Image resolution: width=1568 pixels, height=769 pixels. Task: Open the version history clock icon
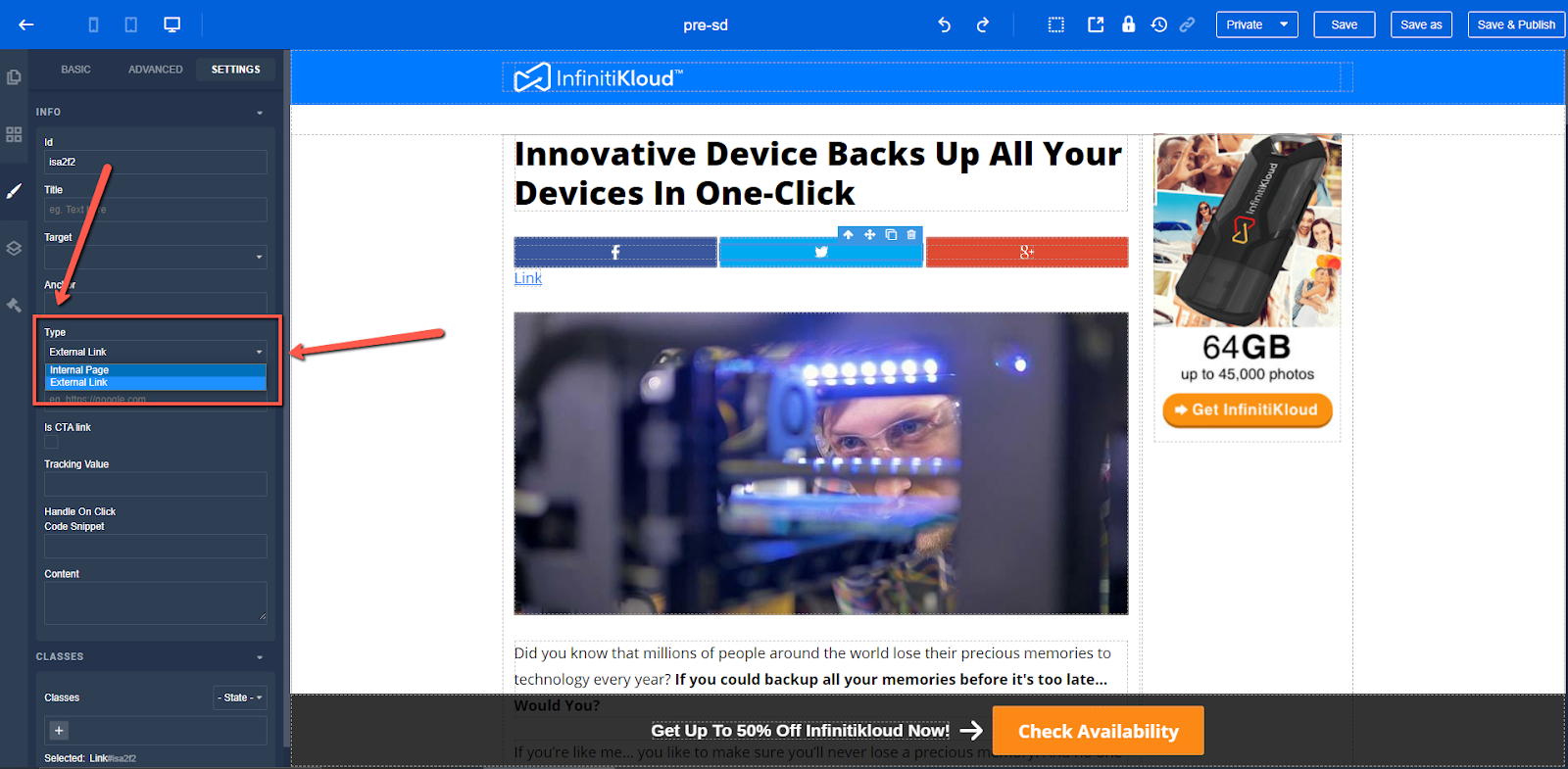[x=1158, y=24]
